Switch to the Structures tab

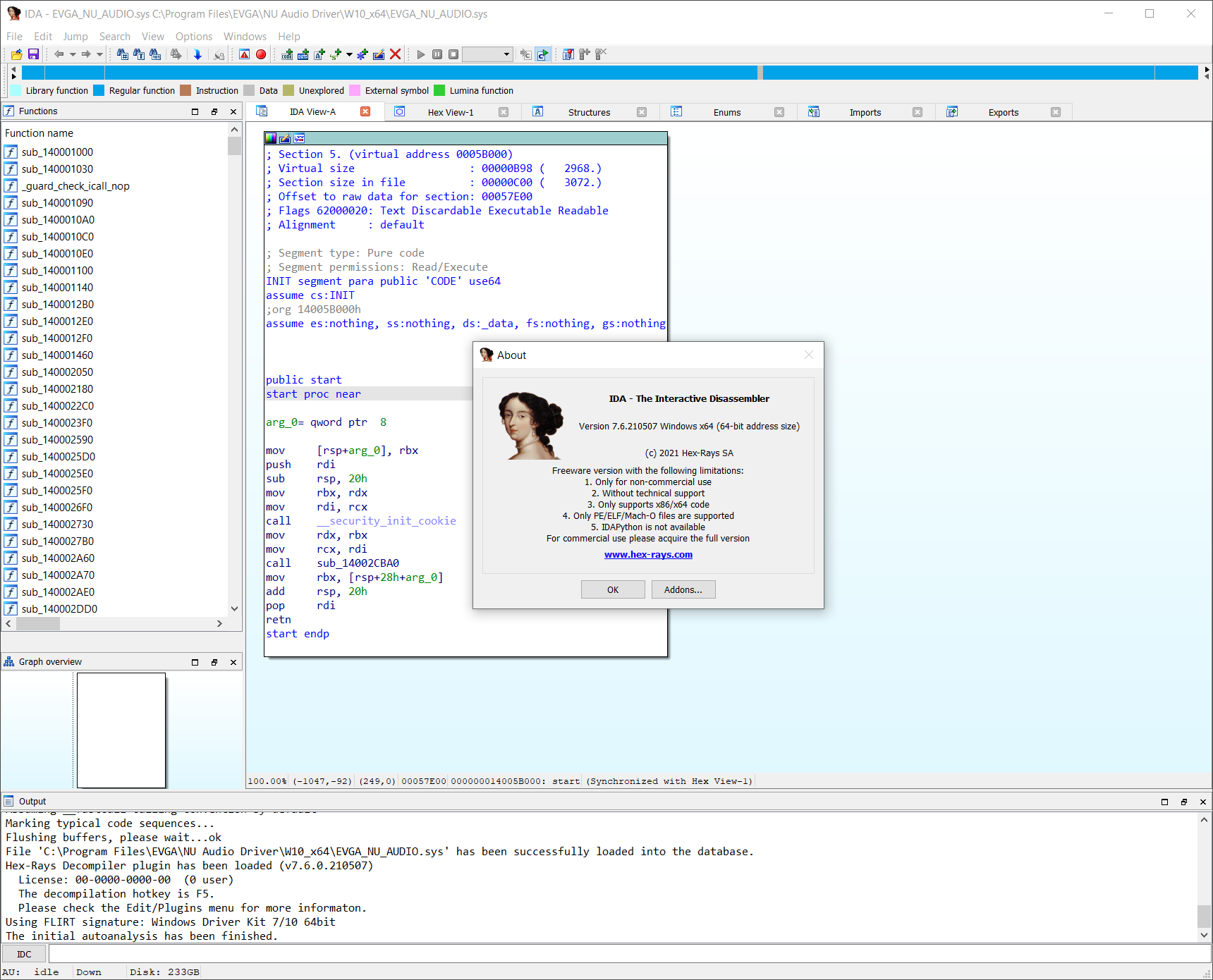[590, 112]
